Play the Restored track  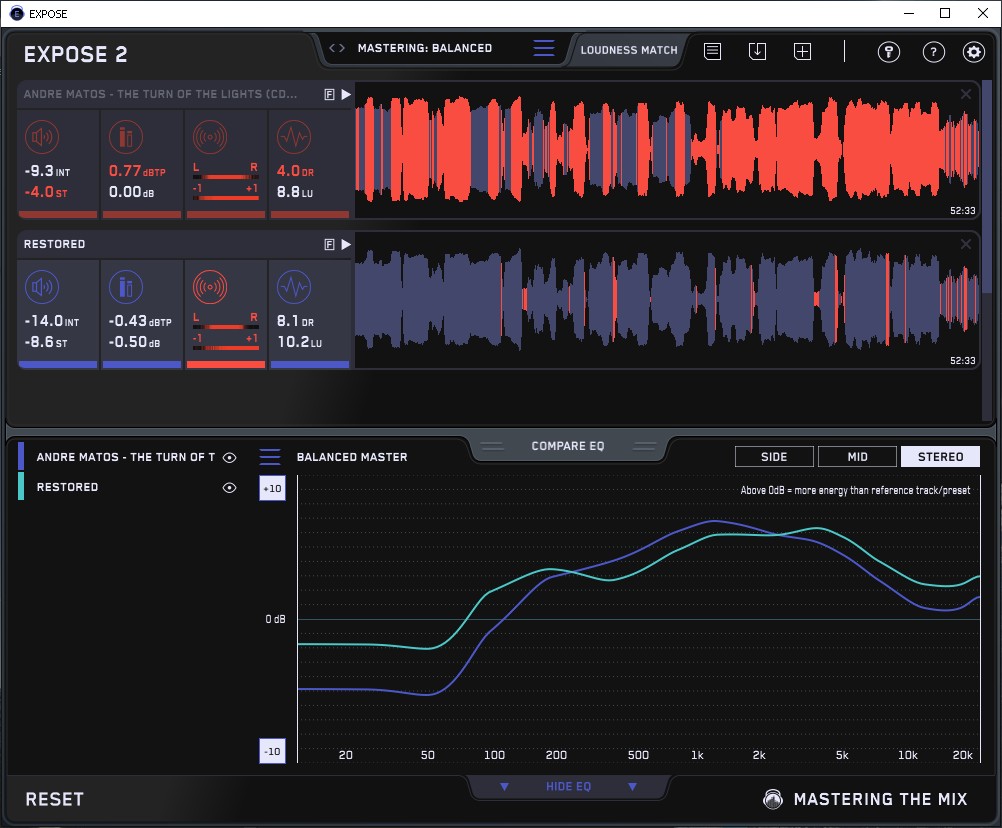point(345,244)
